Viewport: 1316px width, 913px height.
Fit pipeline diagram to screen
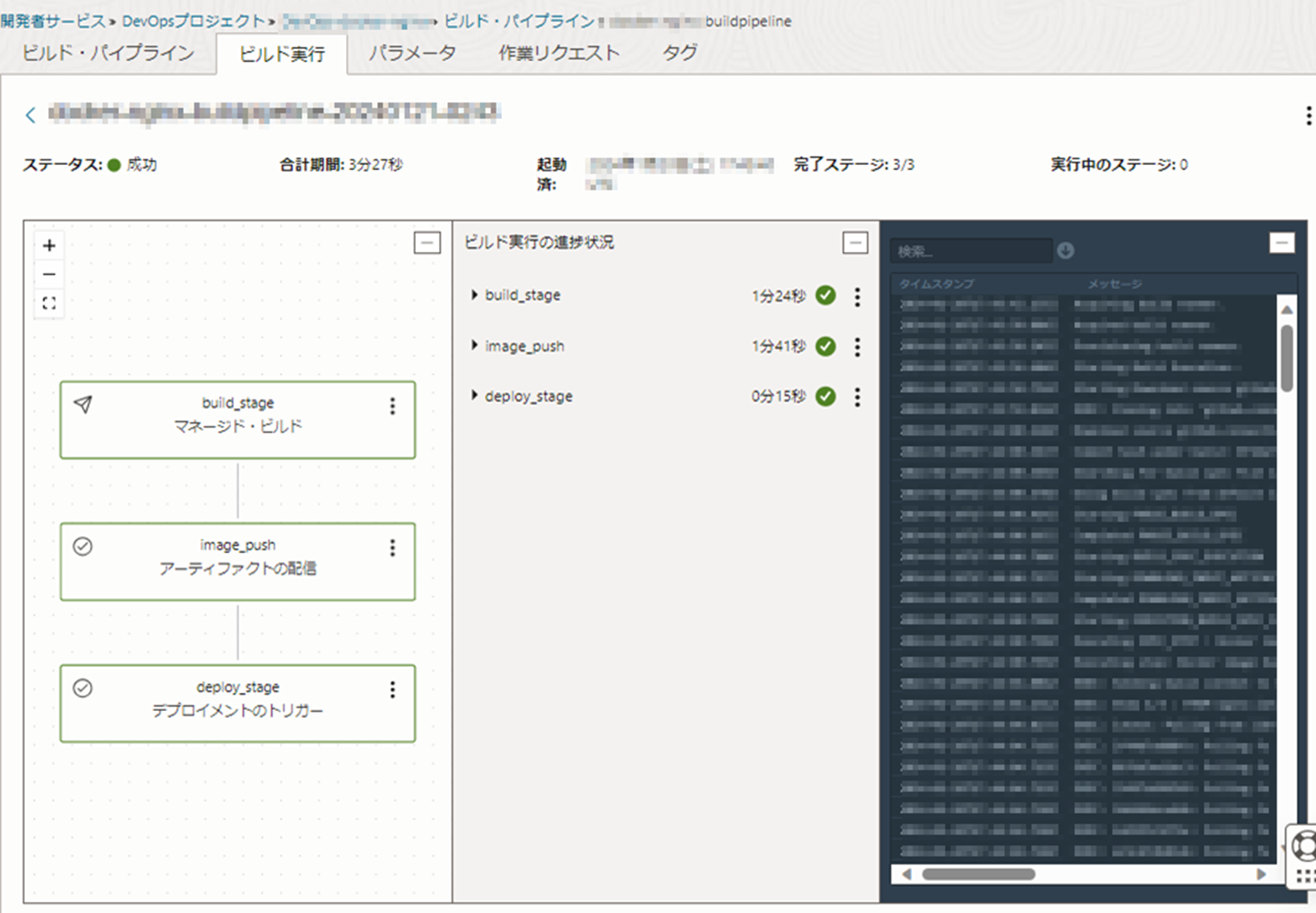[49, 304]
